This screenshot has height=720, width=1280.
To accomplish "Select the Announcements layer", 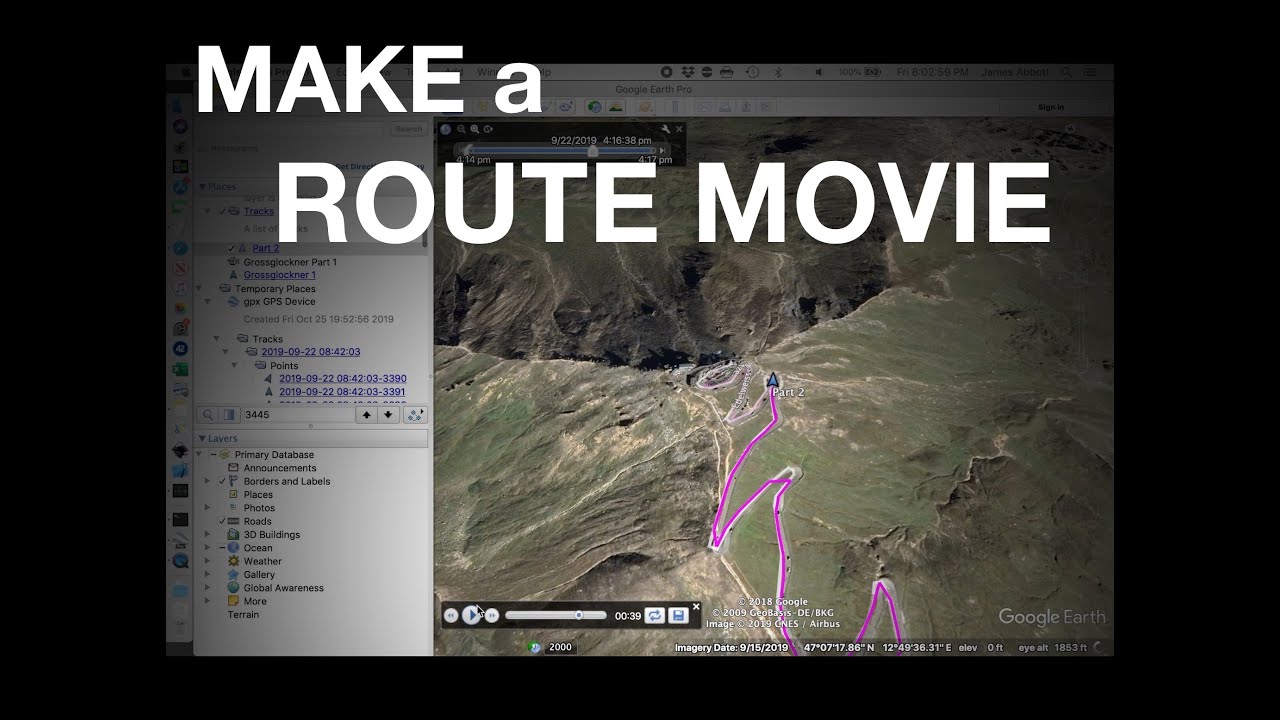I will click(x=280, y=468).
